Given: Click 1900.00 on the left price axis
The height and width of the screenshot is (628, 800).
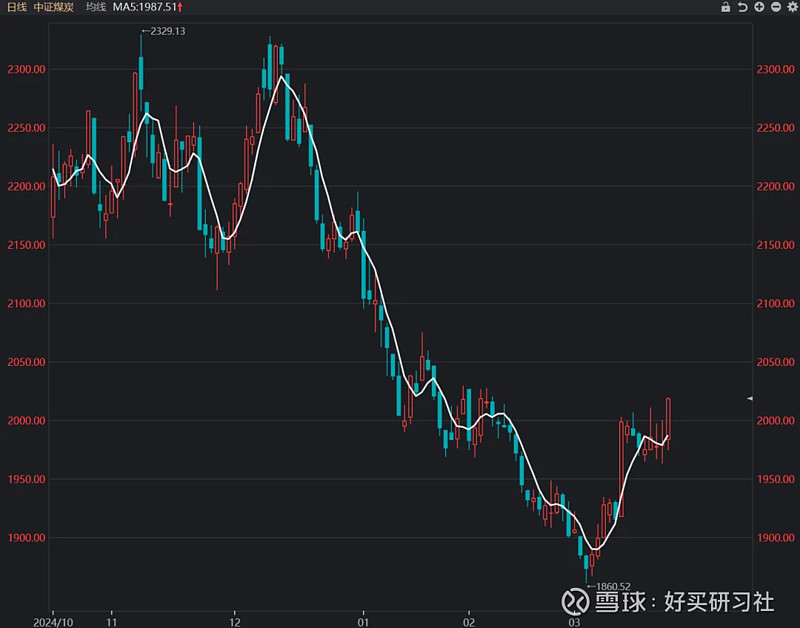Looking at the screenshot, I should coord(27,538).
